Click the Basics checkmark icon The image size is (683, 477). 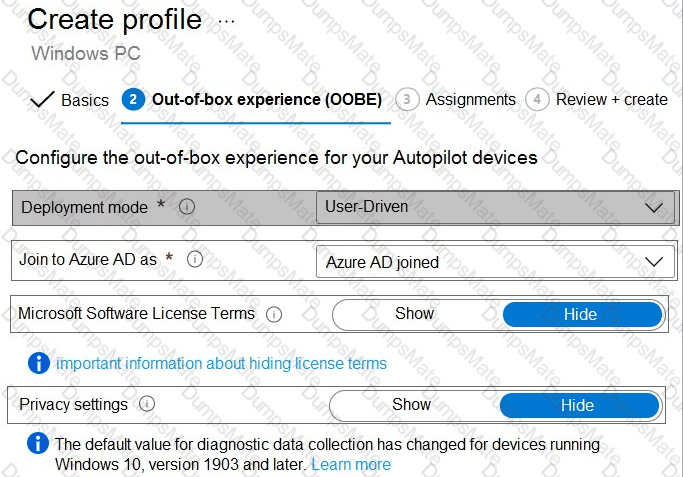(42, 100)
